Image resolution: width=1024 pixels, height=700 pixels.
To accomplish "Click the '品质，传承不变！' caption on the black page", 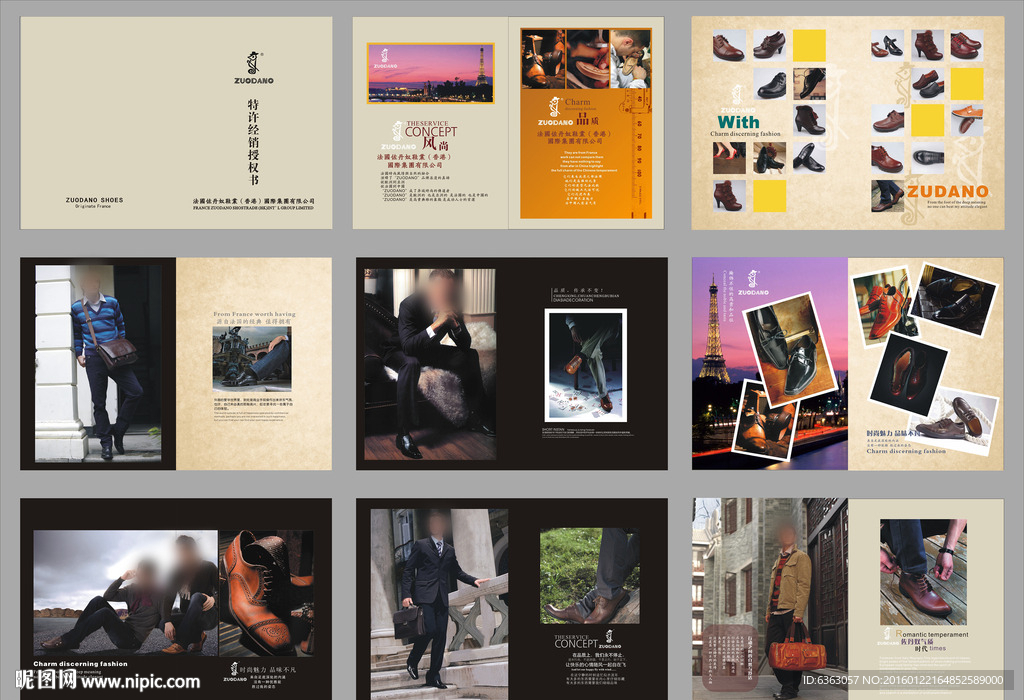I will click(x=579, y=291).
